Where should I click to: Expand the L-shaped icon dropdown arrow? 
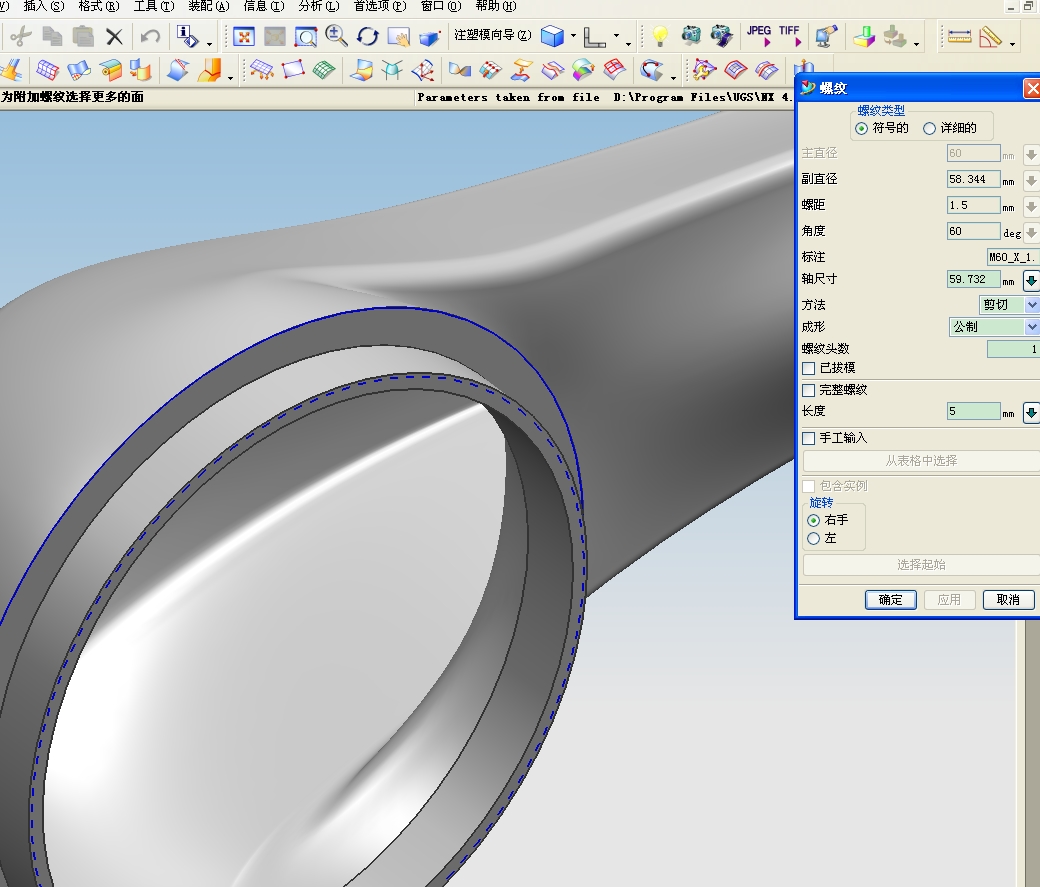tap(616, 36)
